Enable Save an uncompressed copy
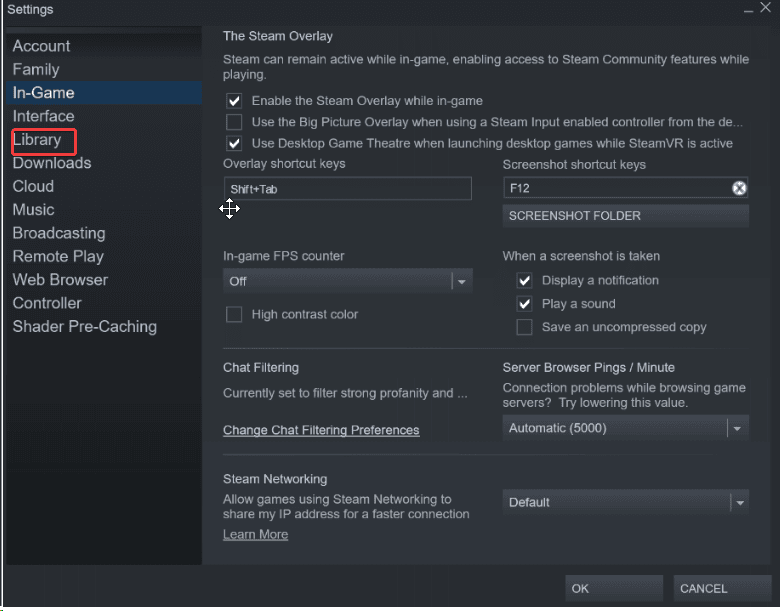This screenshot has height=611, width=780. [524, 327]
